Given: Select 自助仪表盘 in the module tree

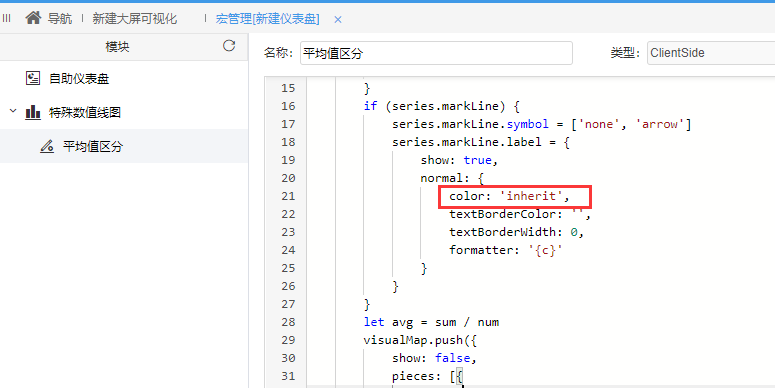Looking at the screenshot, I should 79,79.
